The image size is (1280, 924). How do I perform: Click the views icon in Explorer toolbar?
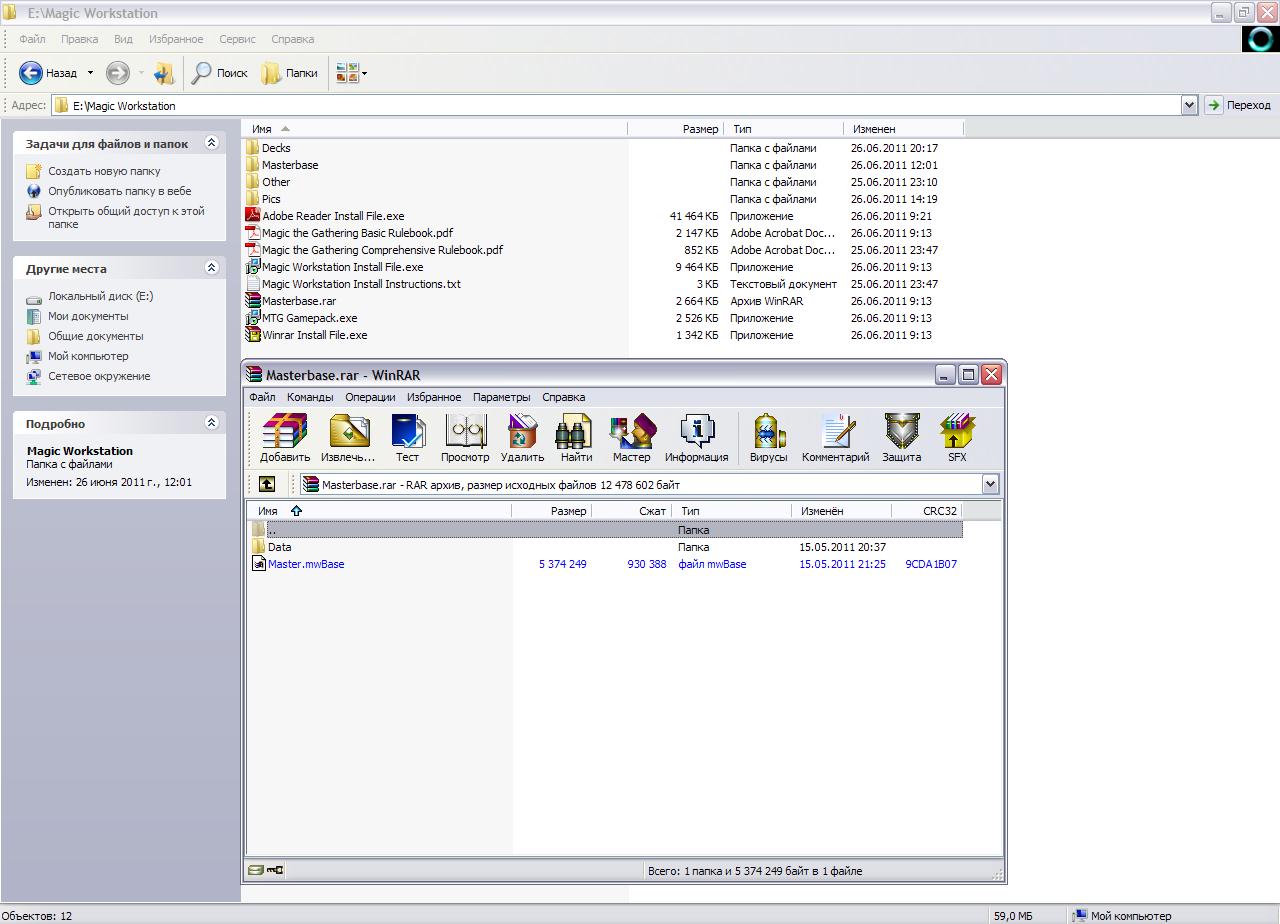point(347,73)
